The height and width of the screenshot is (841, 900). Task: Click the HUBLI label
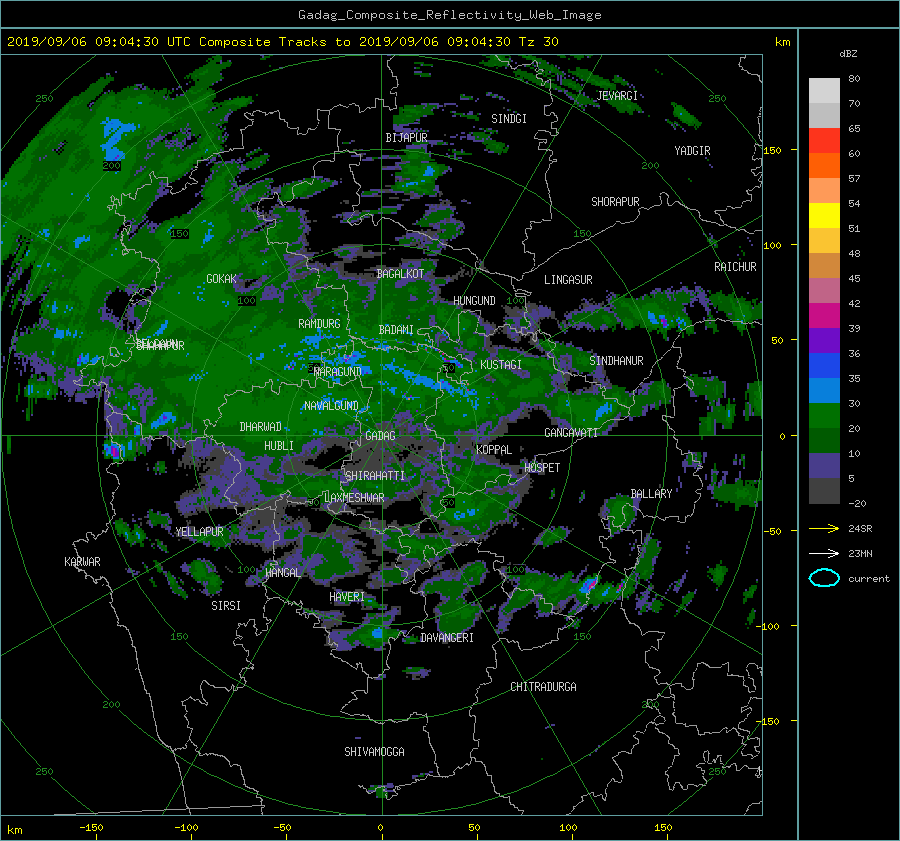pyautogui.click(x=279, y=446)
